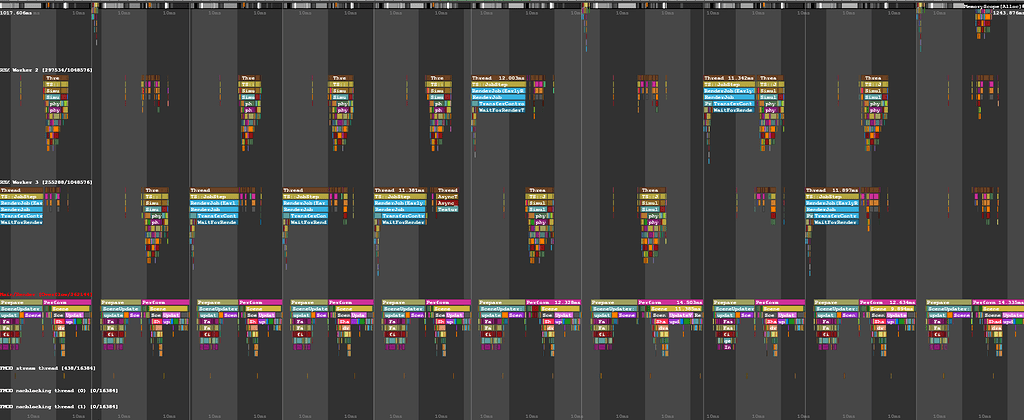Select the FMOD stream thread label
The width and height of the screenshot is (1024, 420).
(x=46, y=368)
